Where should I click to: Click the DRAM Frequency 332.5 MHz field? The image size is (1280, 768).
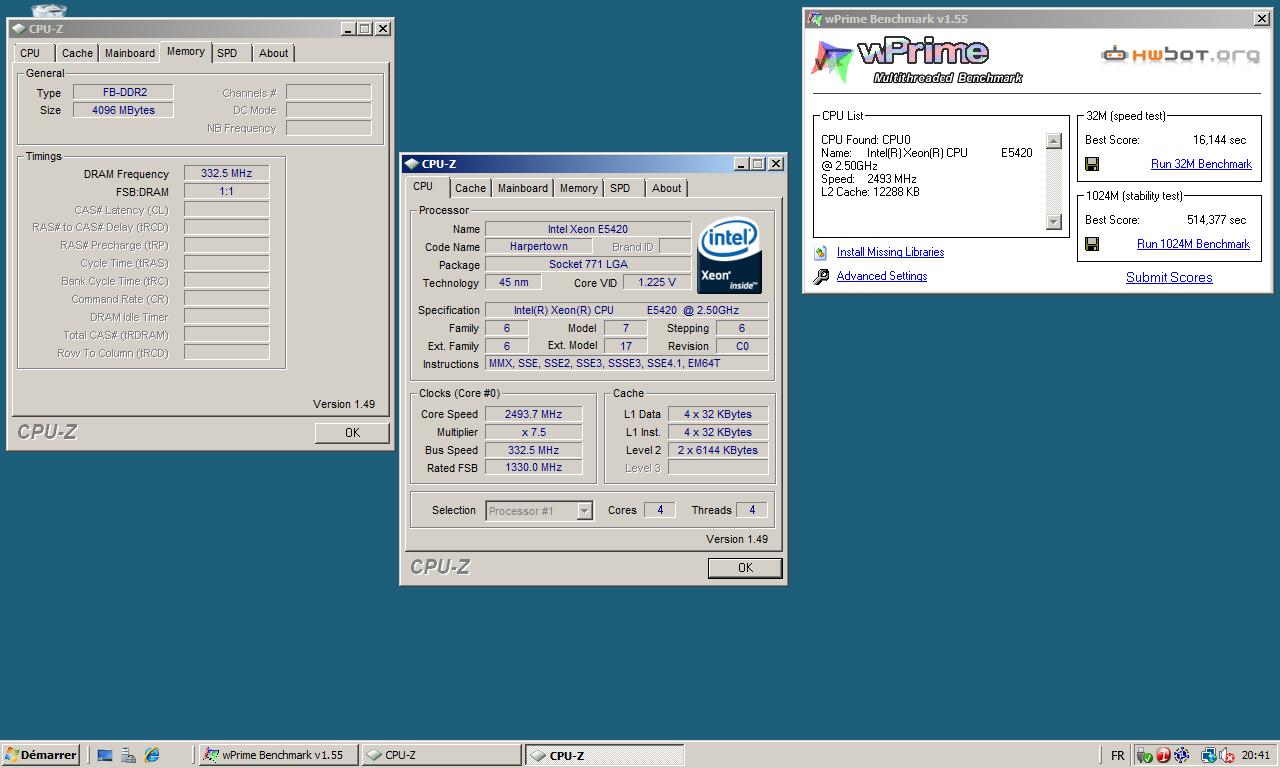[x=226, y=174]
